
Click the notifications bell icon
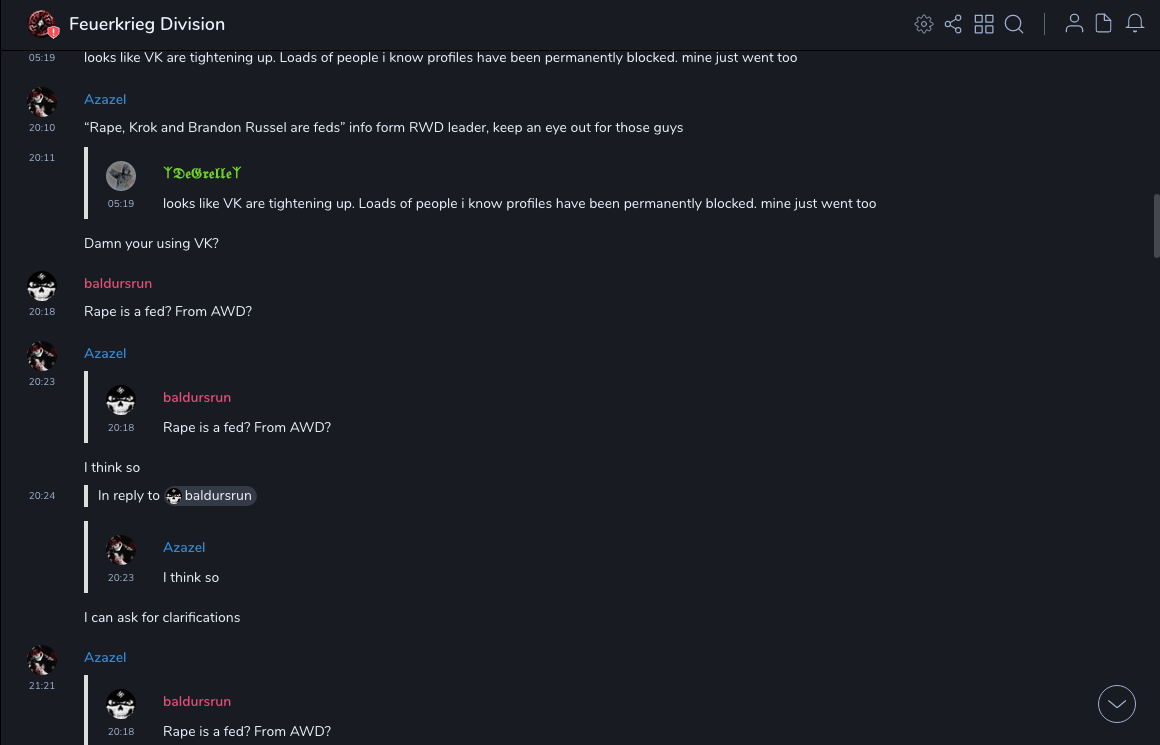coord(1135,24)
